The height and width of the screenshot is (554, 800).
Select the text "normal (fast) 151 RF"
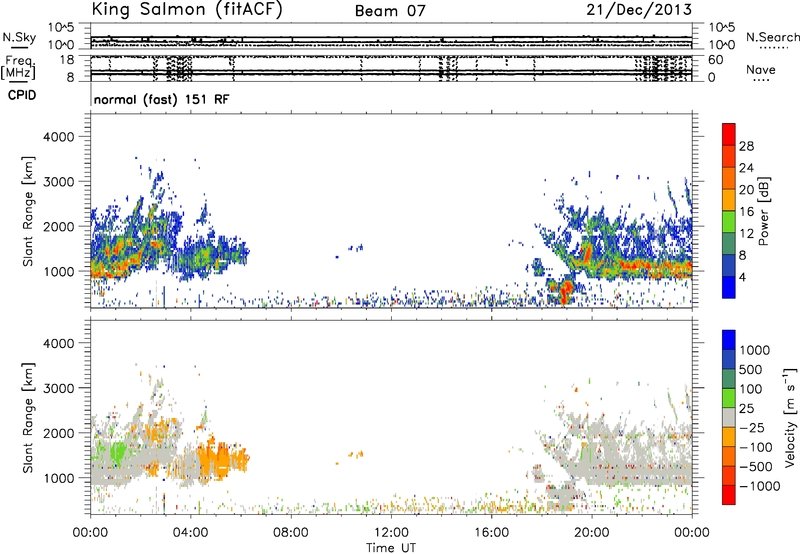tap(162, 99)
